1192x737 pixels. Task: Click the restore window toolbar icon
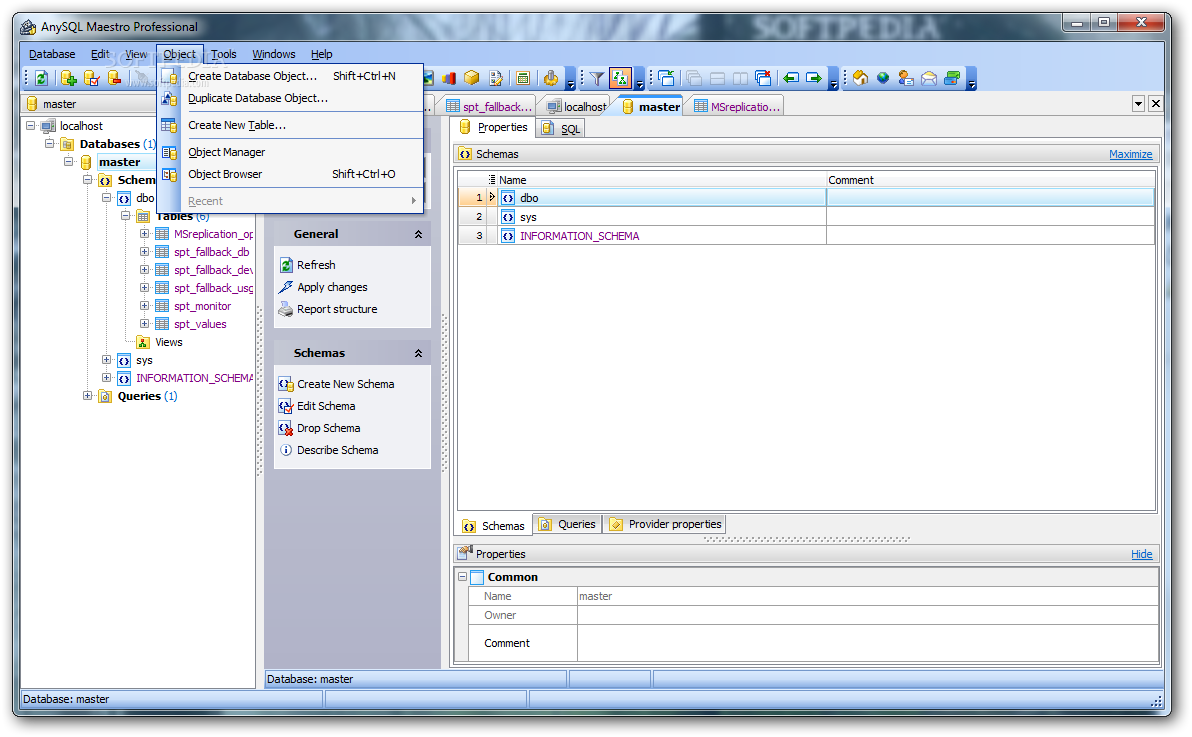point(667,78)
